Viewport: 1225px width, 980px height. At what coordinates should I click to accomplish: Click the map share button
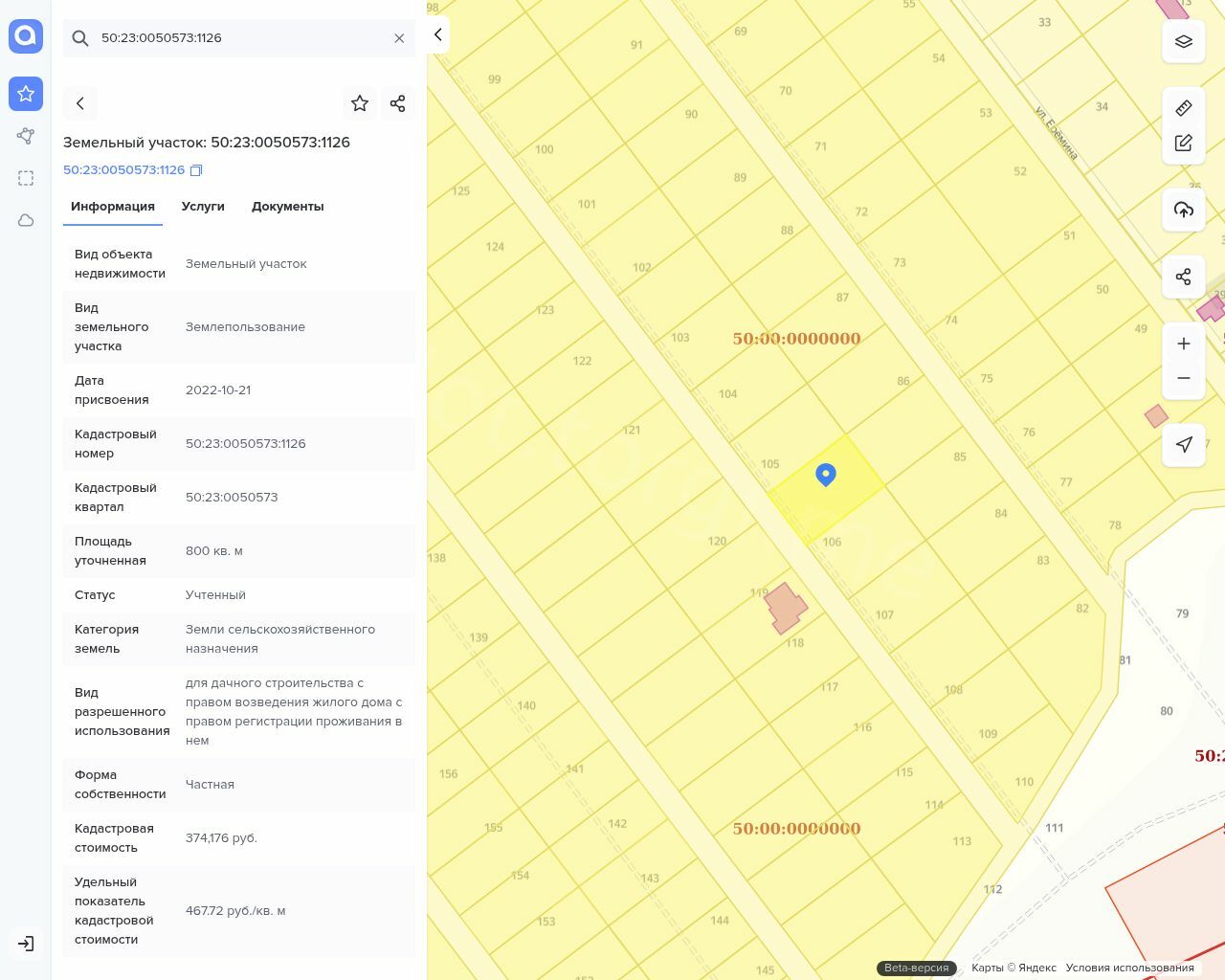(x=1184, y=277)
